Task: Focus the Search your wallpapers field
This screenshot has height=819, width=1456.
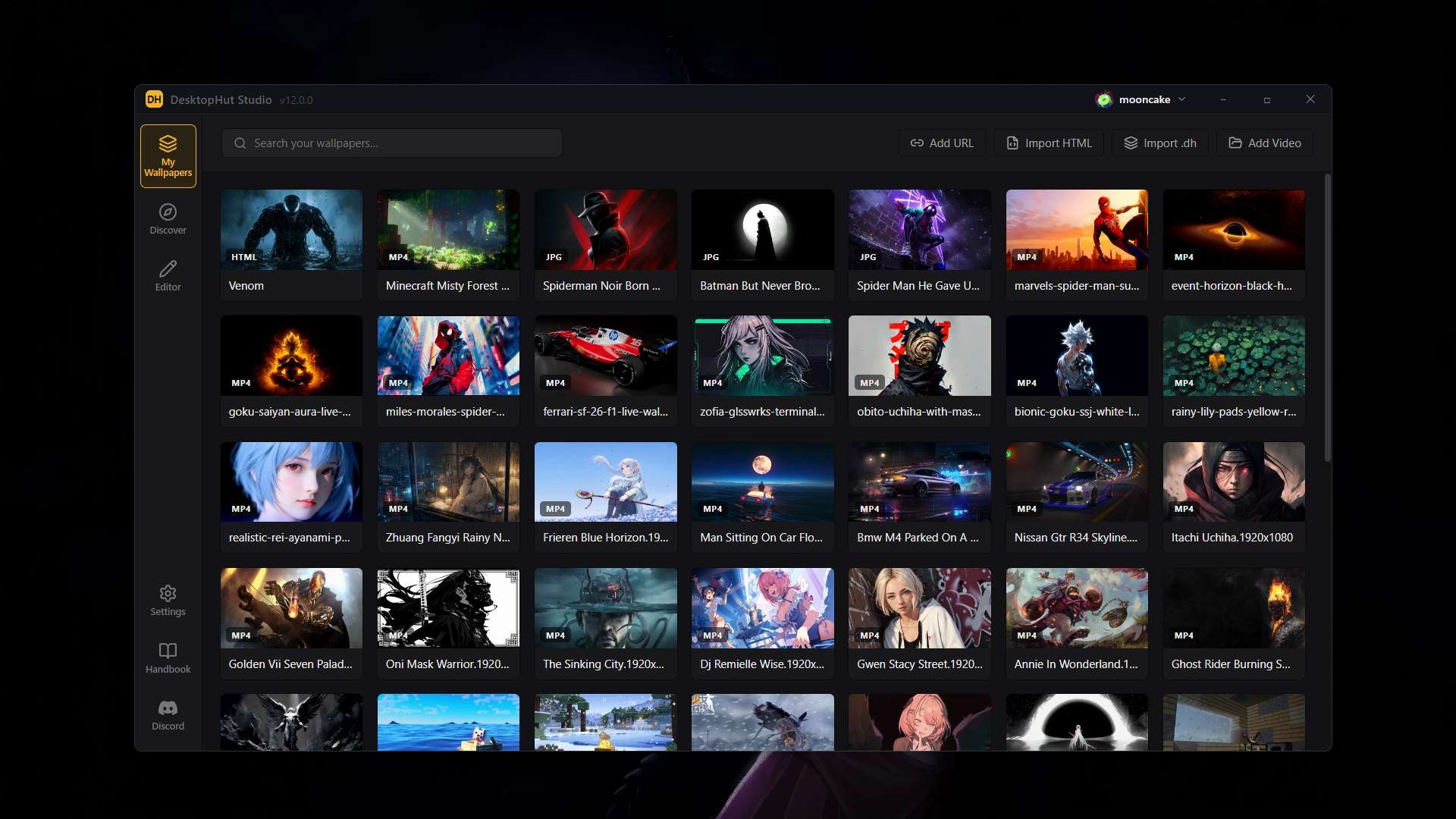Action: click(392, 143)
